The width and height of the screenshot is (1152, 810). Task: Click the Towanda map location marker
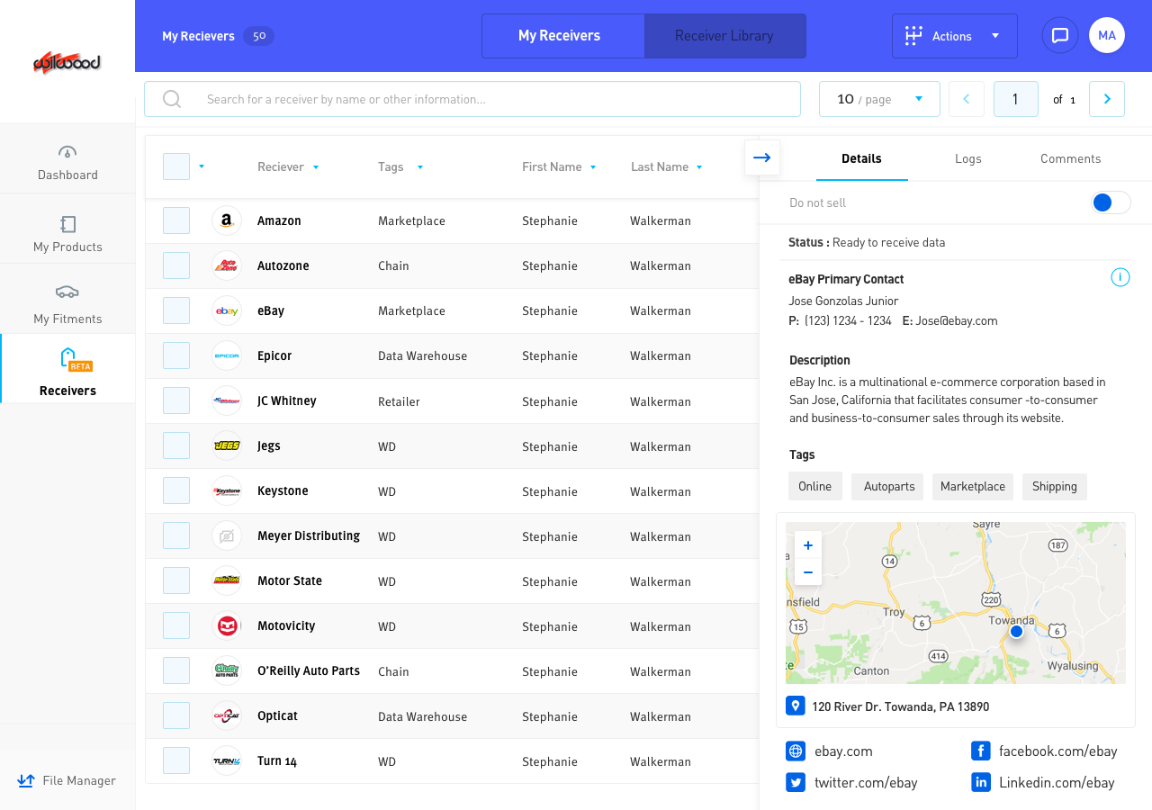click(1016, 631)
